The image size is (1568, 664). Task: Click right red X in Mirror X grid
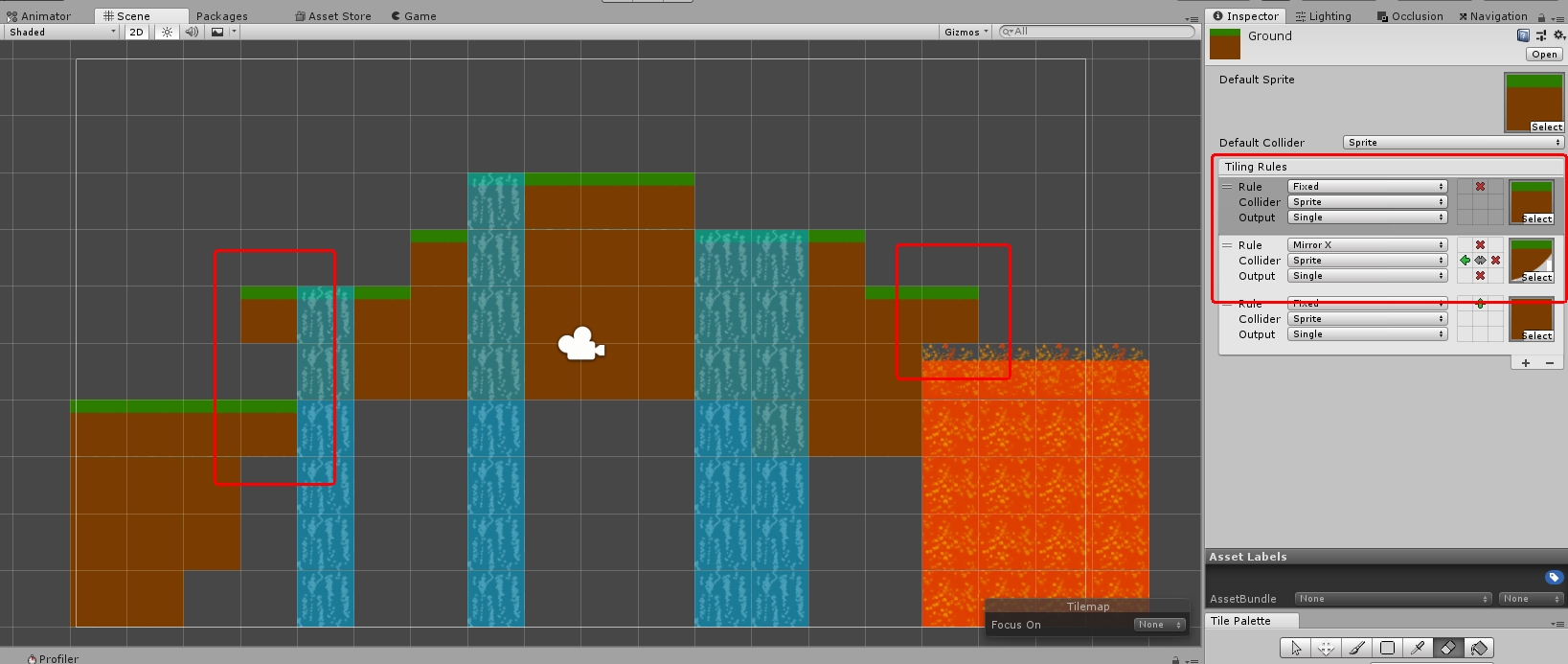tap(1495, 261)
